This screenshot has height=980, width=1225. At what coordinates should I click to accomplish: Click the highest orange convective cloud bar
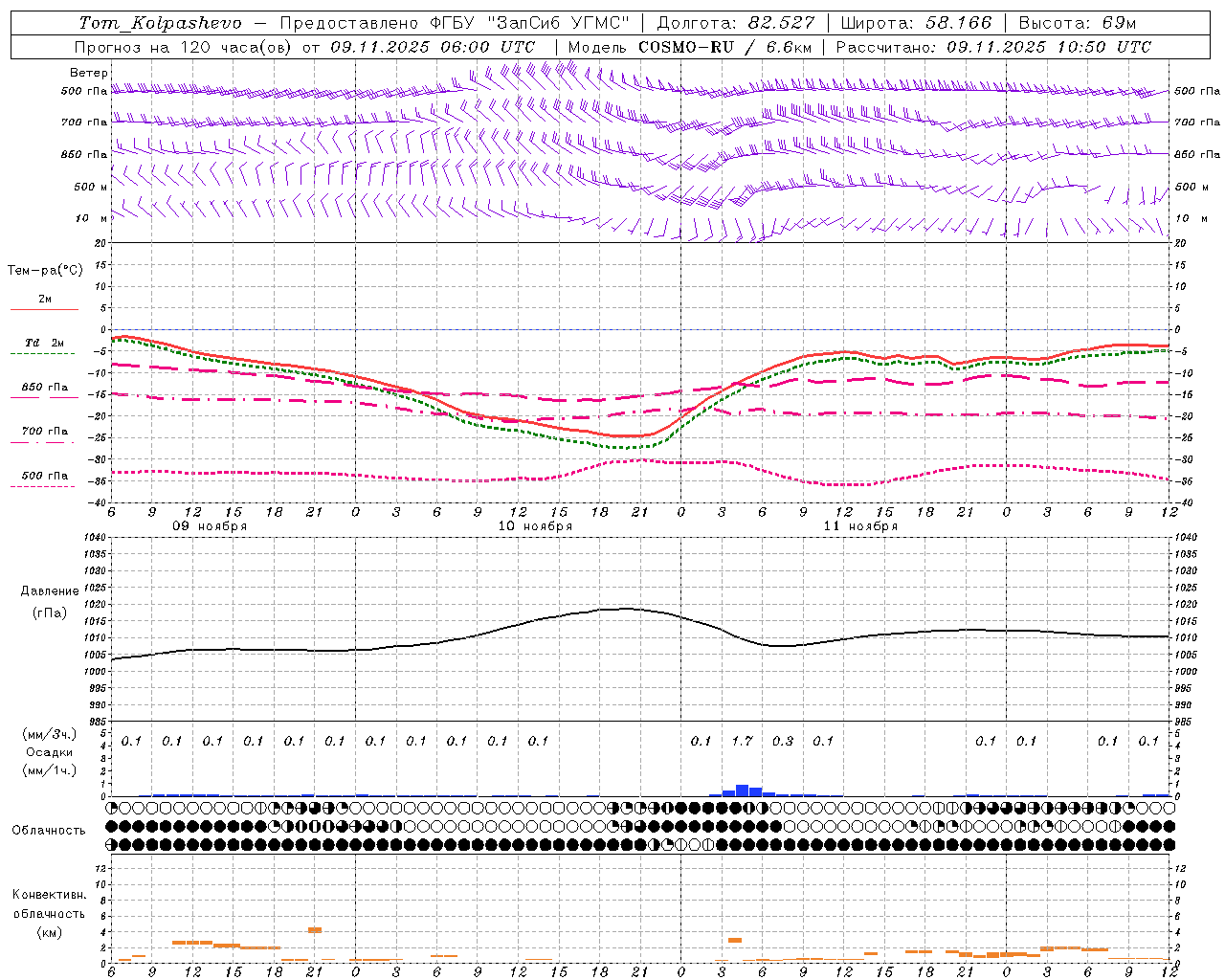coord(314,930)
